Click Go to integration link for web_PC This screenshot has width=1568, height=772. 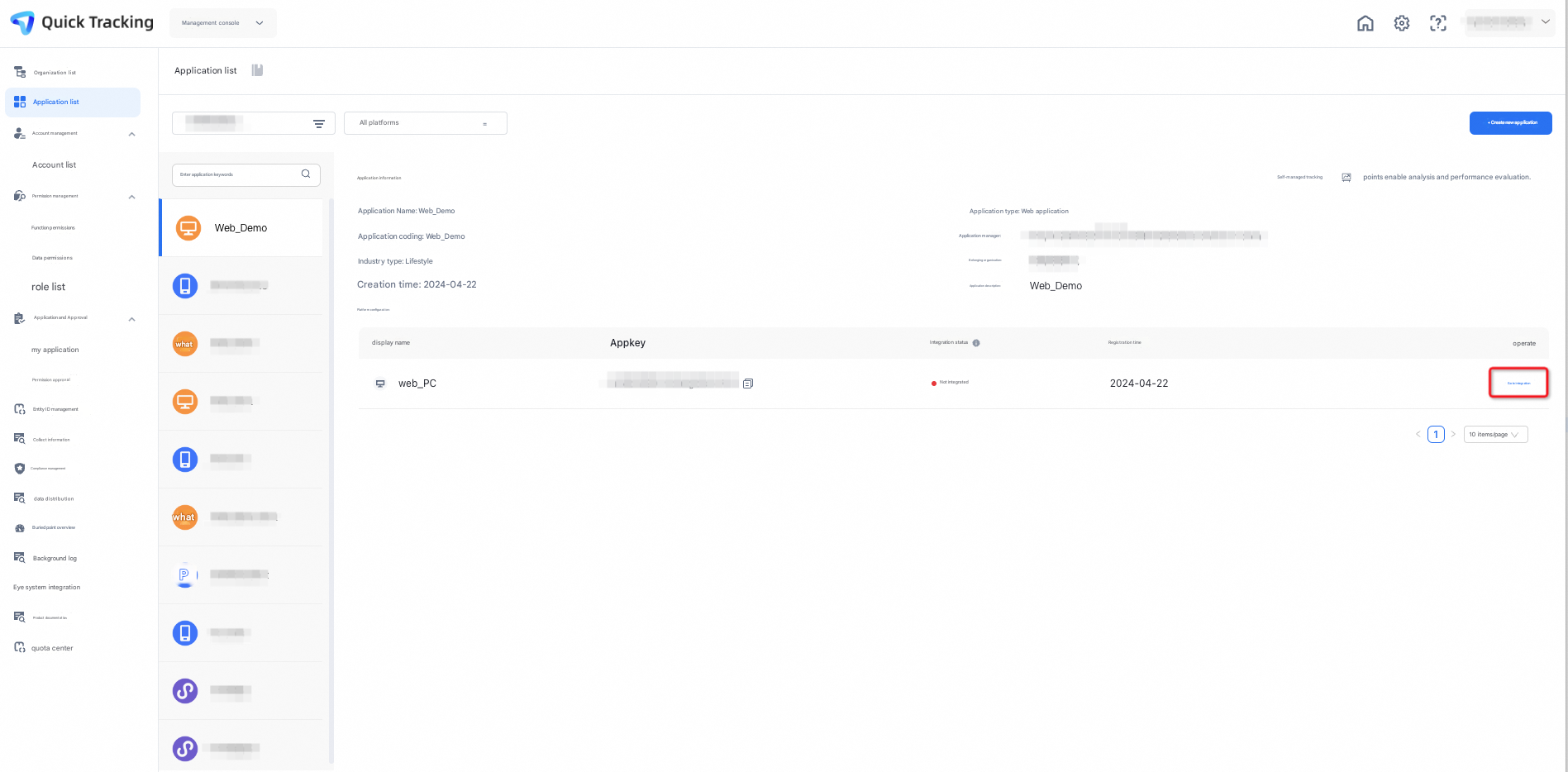[x=1518, y=384]
